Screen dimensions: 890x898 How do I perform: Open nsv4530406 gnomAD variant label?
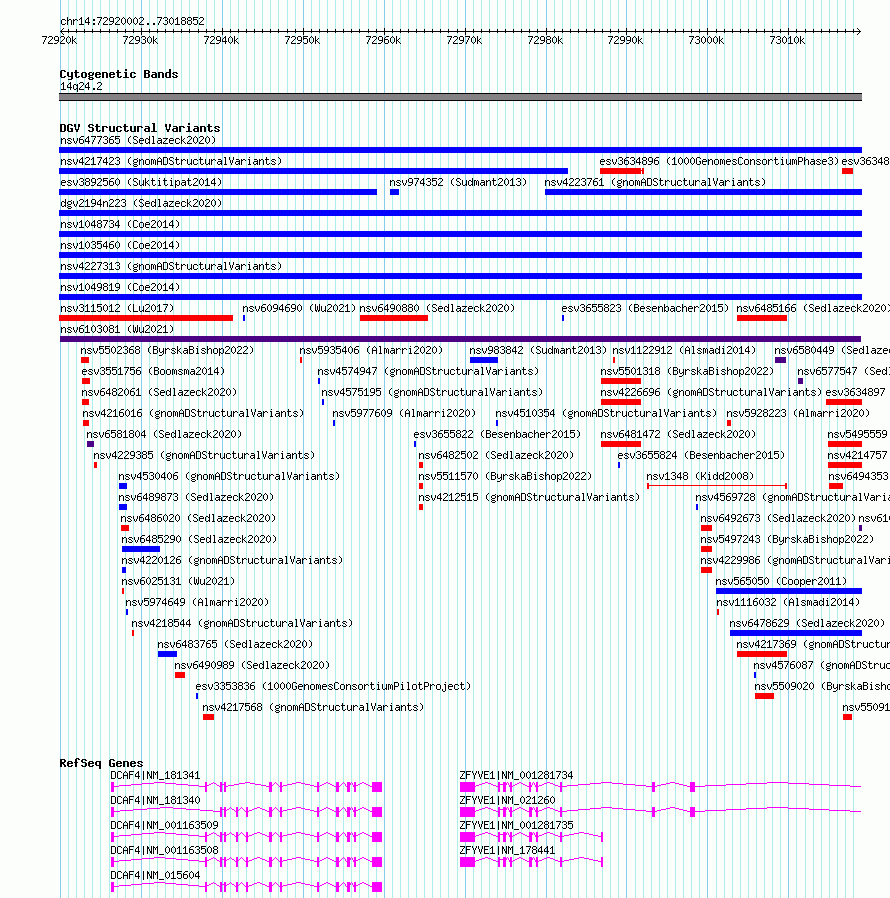pyautogui.click(x=229, y=476)
